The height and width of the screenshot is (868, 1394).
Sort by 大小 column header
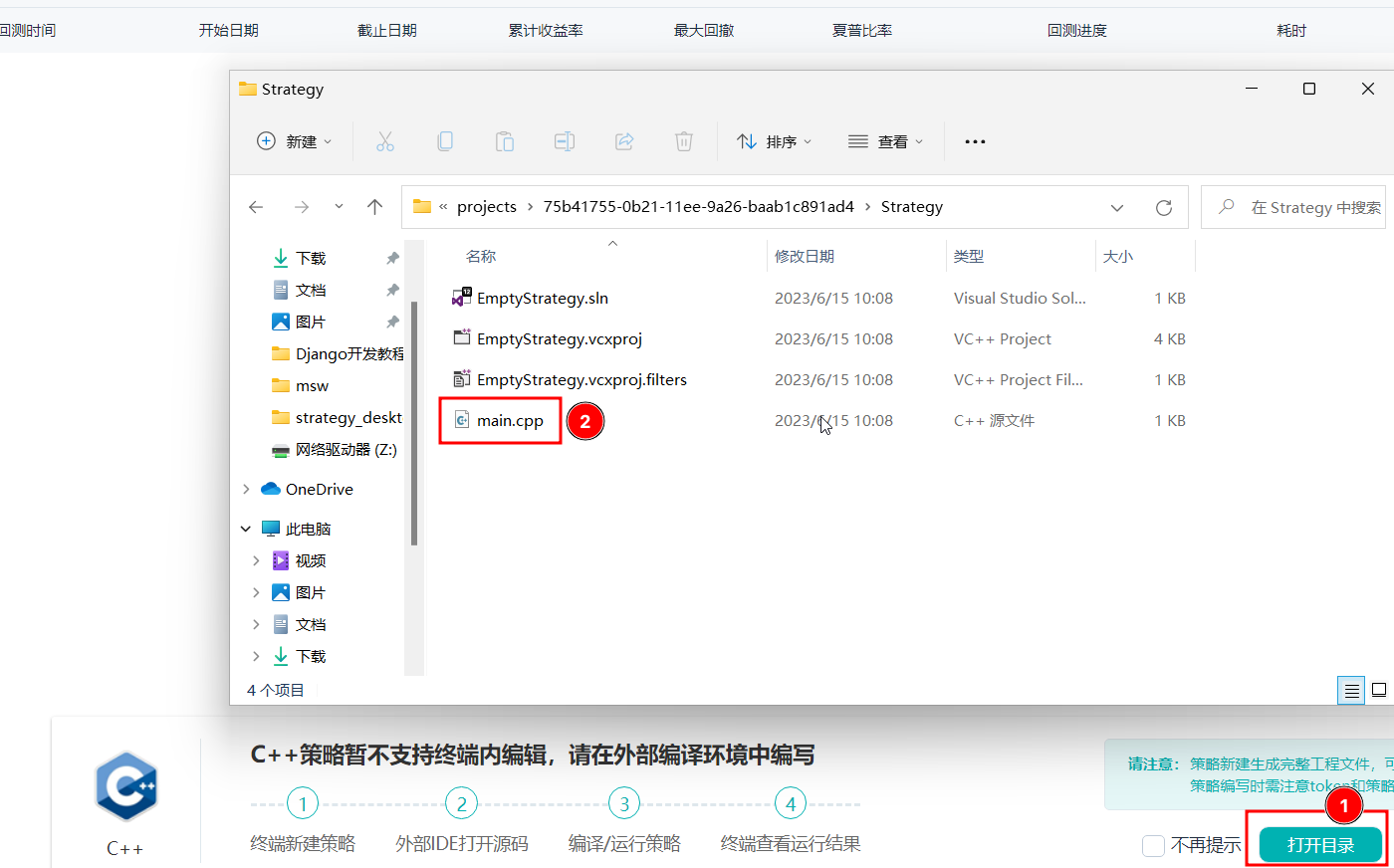[x=1118, y=256]
